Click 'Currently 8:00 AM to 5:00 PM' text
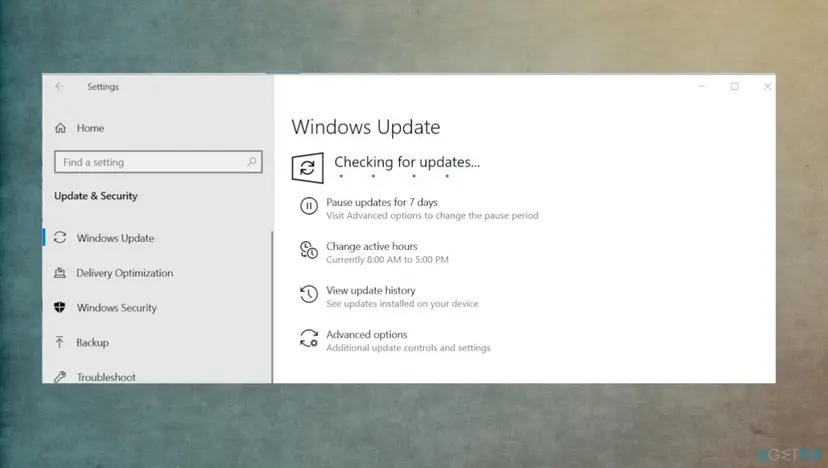The image size is (828, 468). point(388,260)
